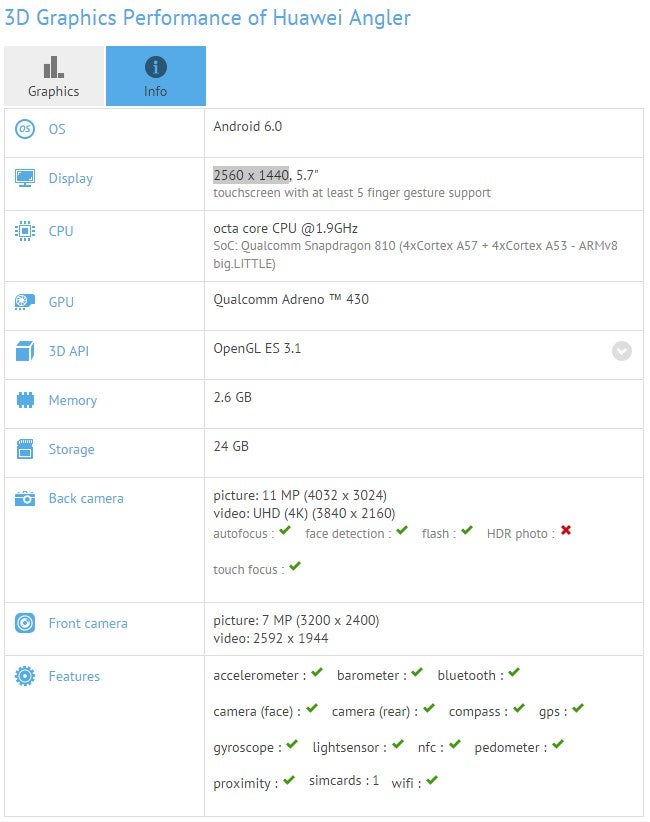650x822 pixels.
Task: Click the bar chart icon in Graphics tab
Action: (53, 67)
